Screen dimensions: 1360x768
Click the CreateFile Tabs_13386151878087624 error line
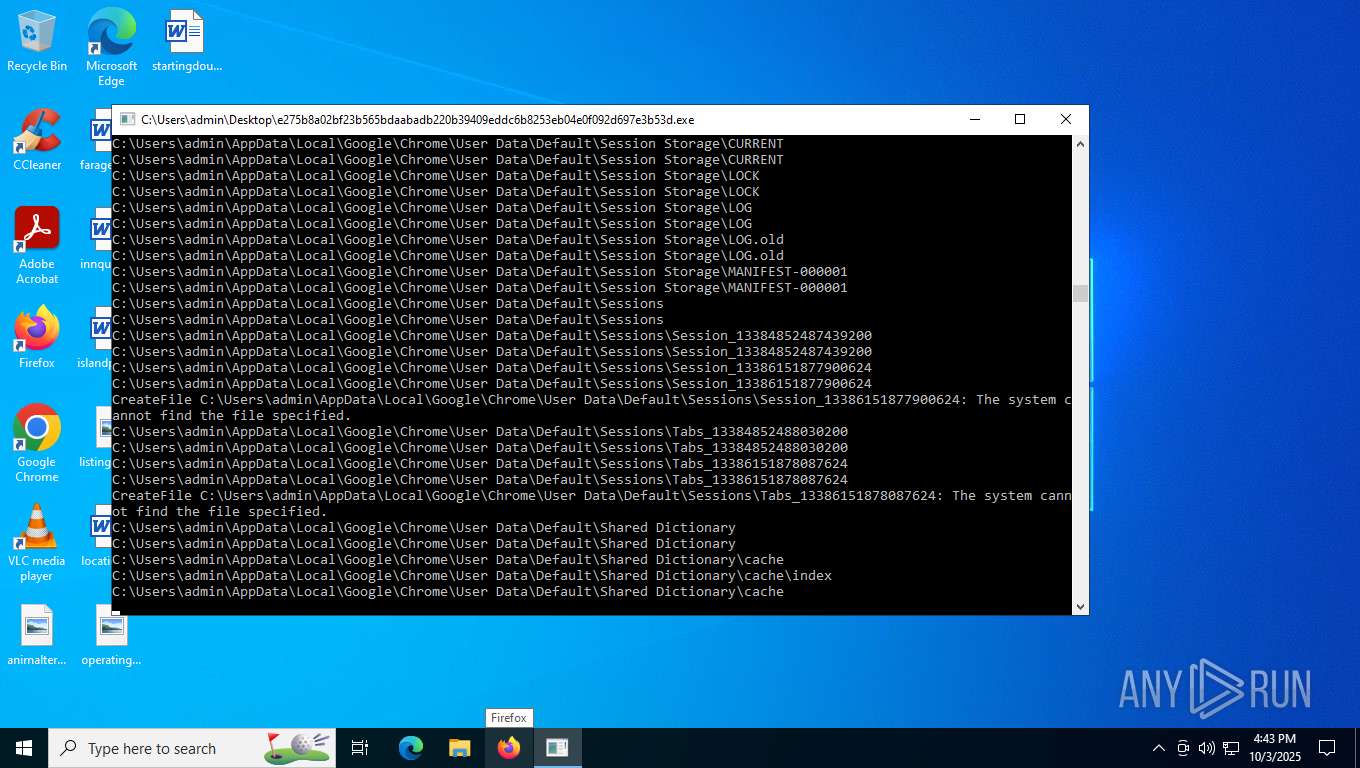(592, 504)
